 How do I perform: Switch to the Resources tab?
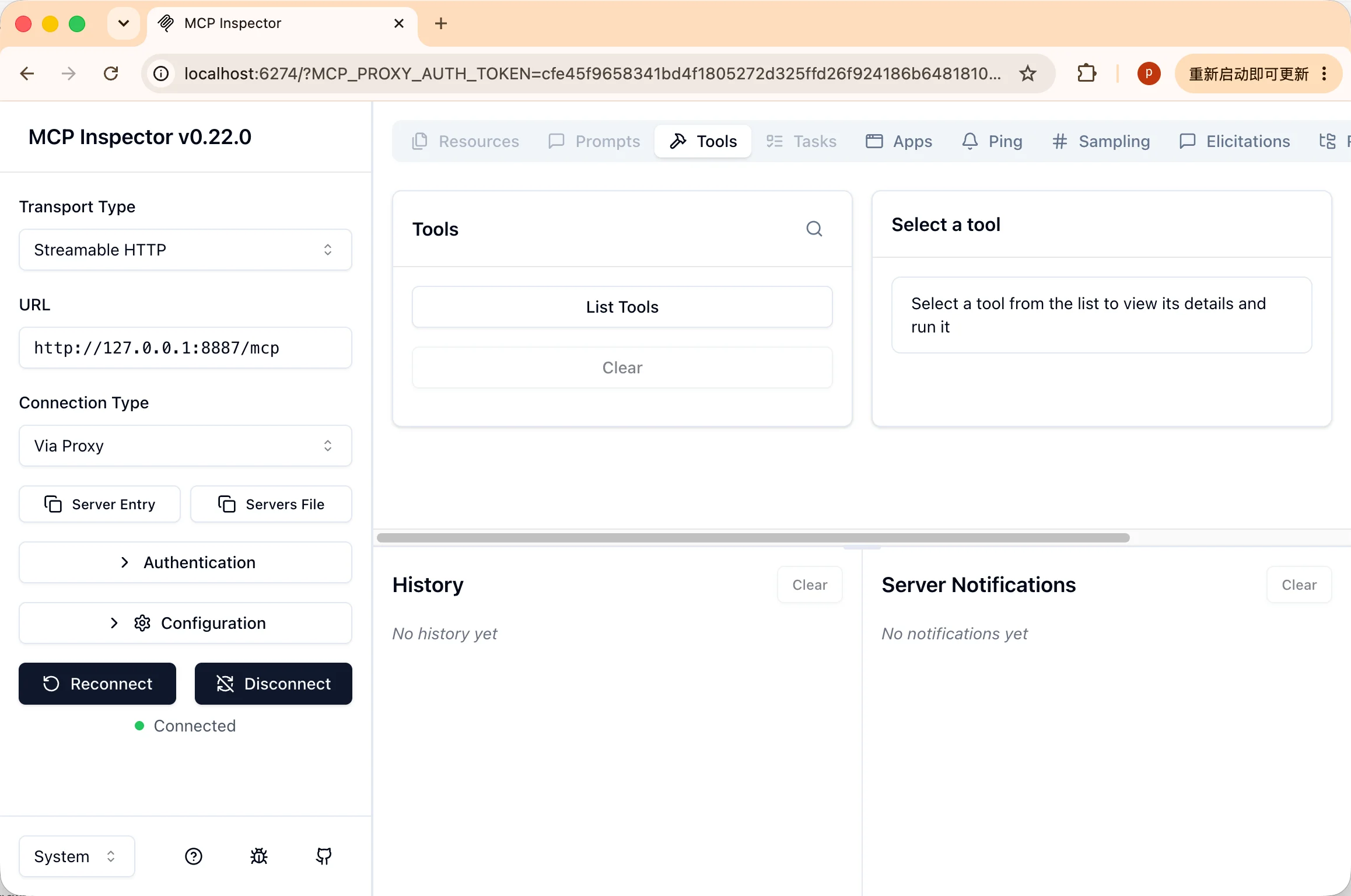pos(466,141)
